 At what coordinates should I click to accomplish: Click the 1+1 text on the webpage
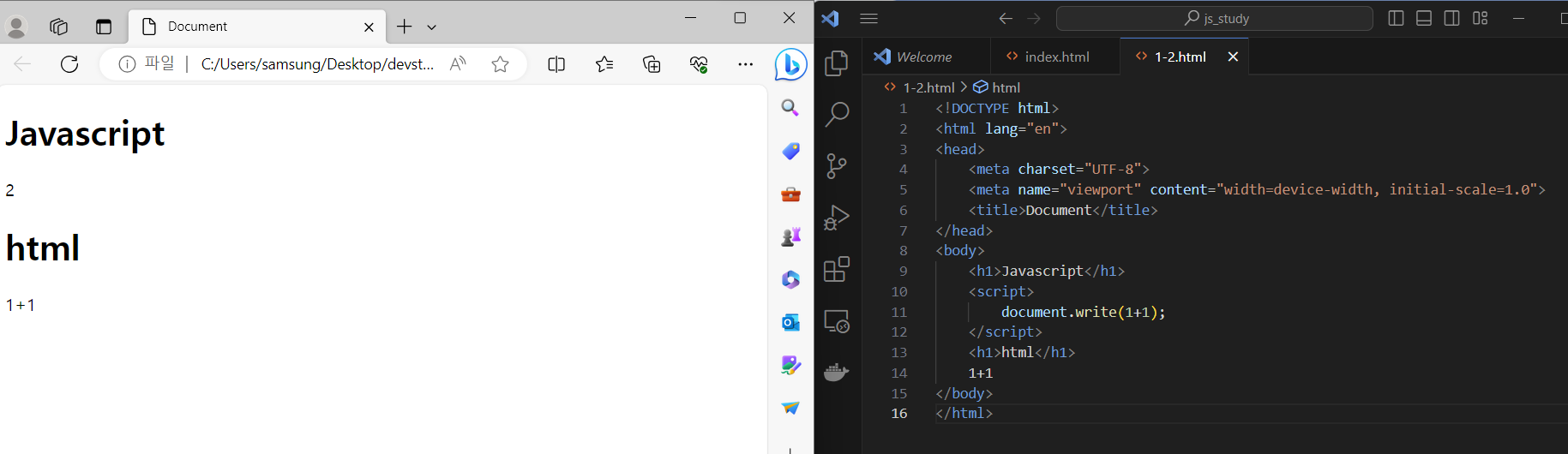pos(21,305)
